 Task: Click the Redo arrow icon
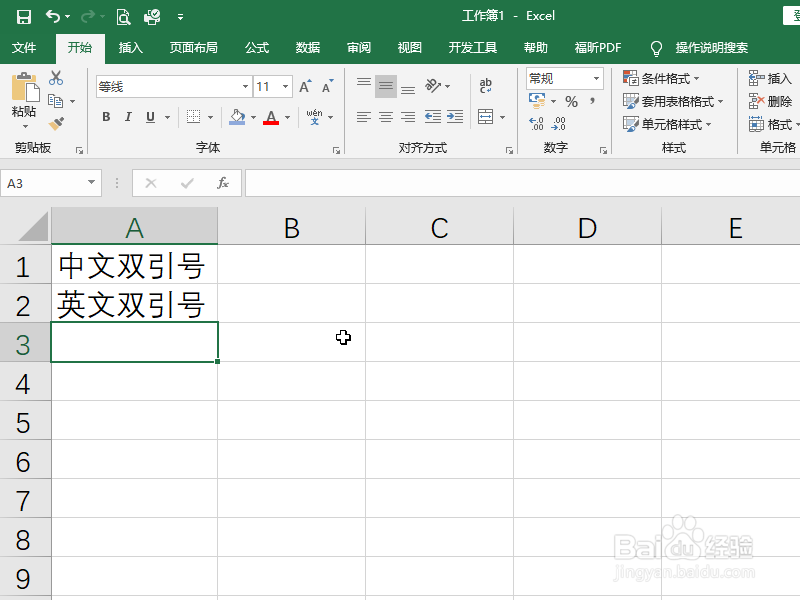(x=88, y=16)
